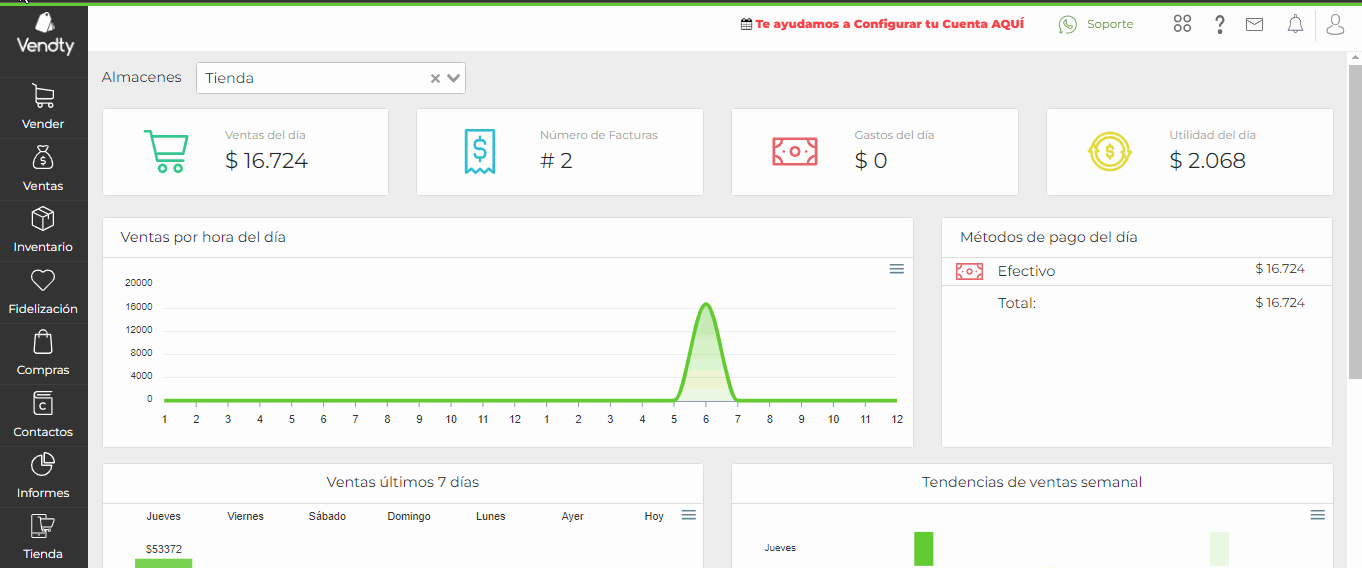Open the notifications bell icon
The height and width of the screenshot is (568, 1362).
(x=1295, y=25)
